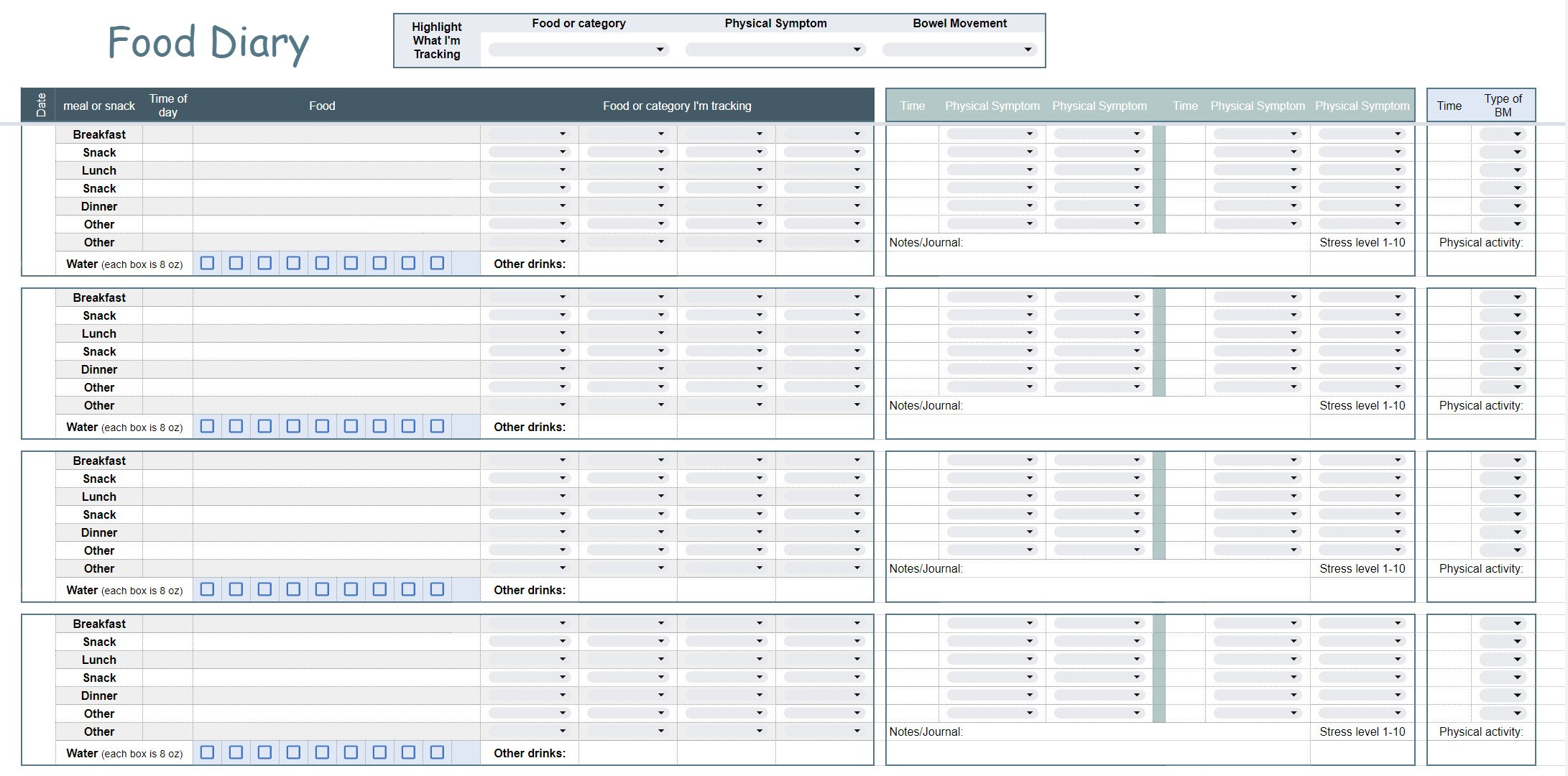Expand the Dinner category dropdown in the second day
Screen dimensions: 1568x776
[x=528, y=369]
